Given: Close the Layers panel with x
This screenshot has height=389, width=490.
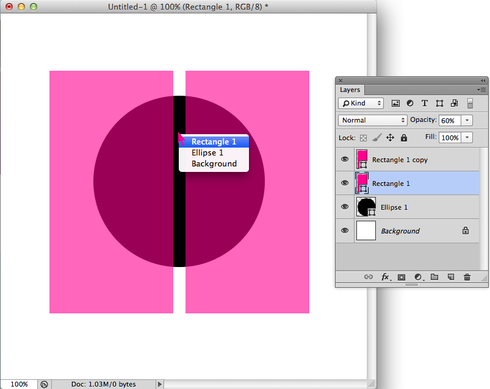Looking at the screenshot, I should 340,81.
